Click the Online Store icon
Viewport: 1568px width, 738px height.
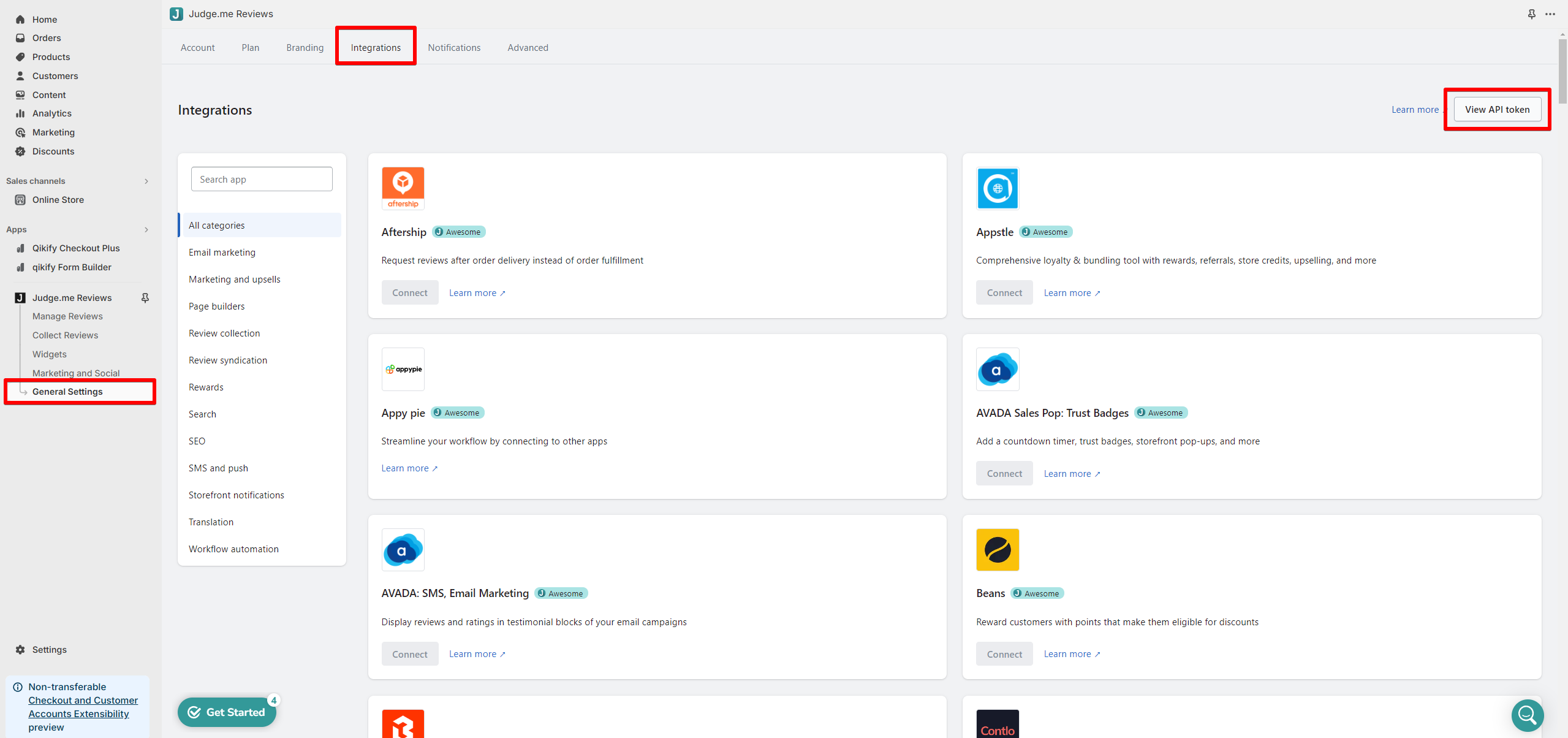[x=20, y=200]
